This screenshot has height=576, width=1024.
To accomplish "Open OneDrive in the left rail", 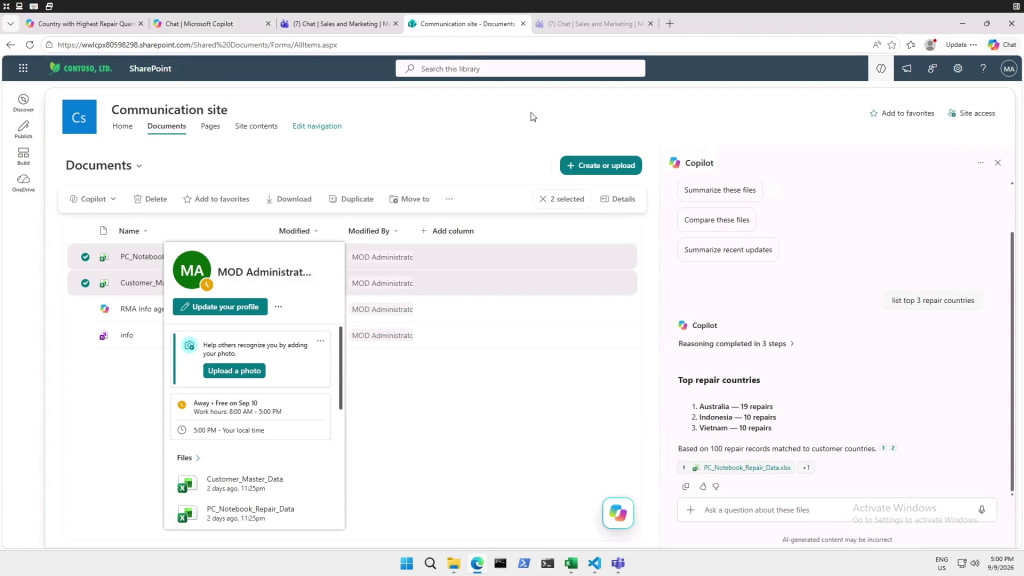I will 23,183.
